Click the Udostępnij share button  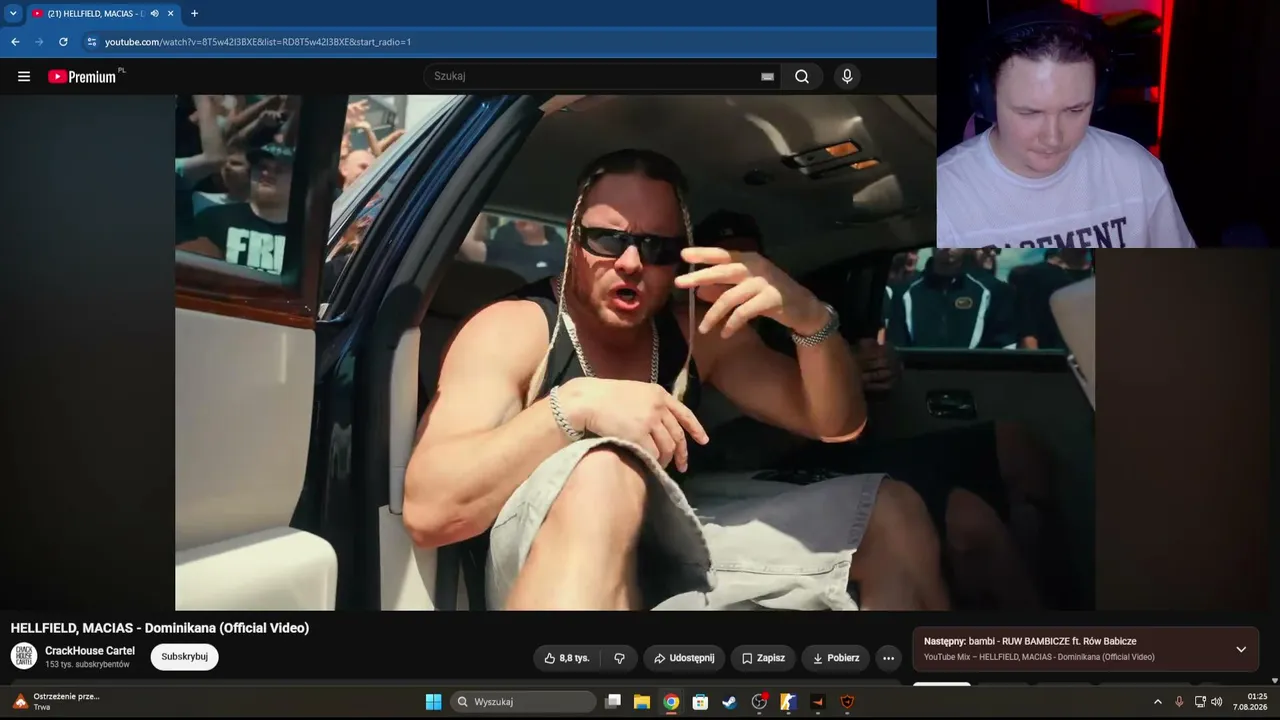[x=685, y=658]
